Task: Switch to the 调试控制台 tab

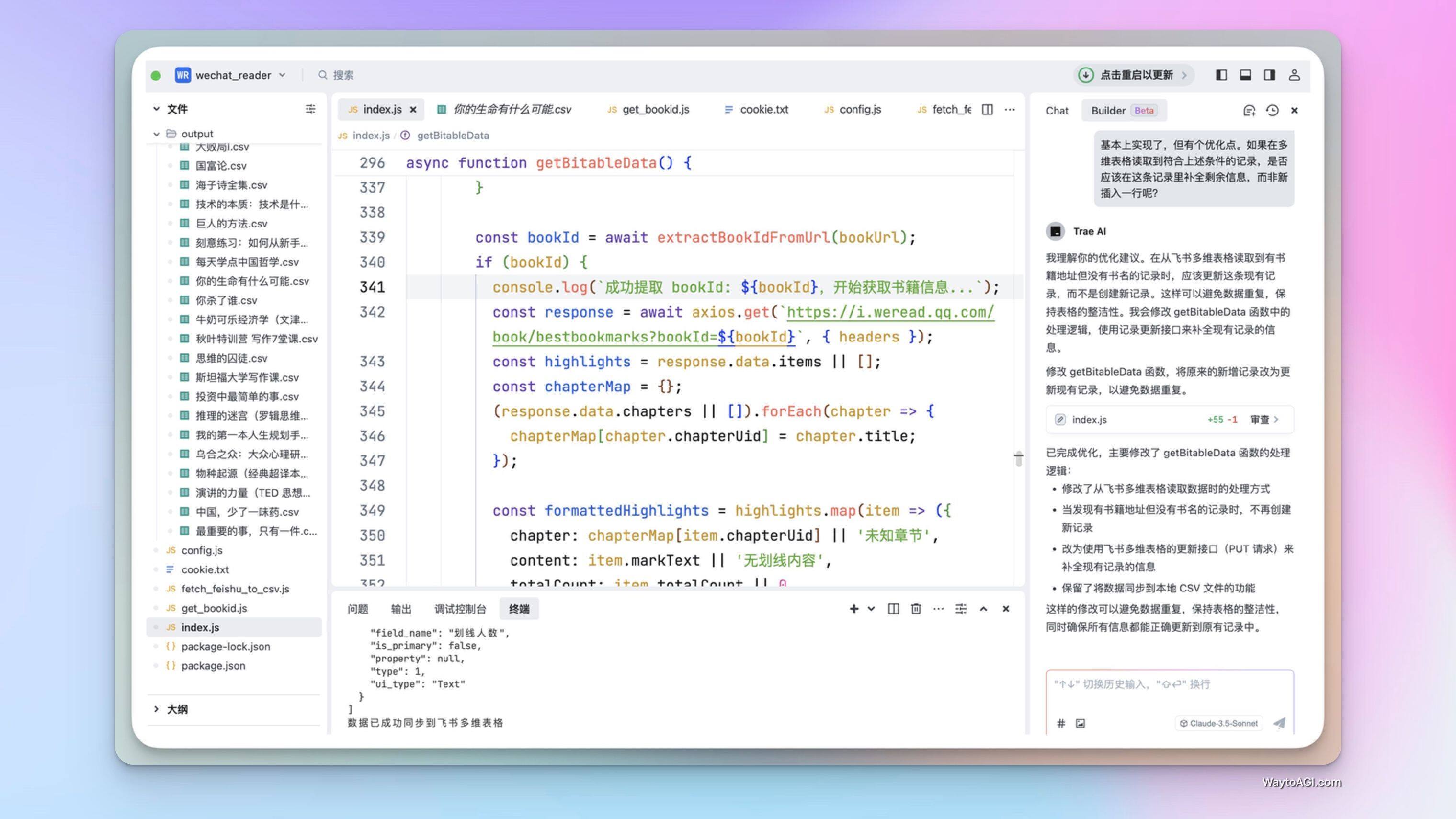Action: click(x=459, y=609)
